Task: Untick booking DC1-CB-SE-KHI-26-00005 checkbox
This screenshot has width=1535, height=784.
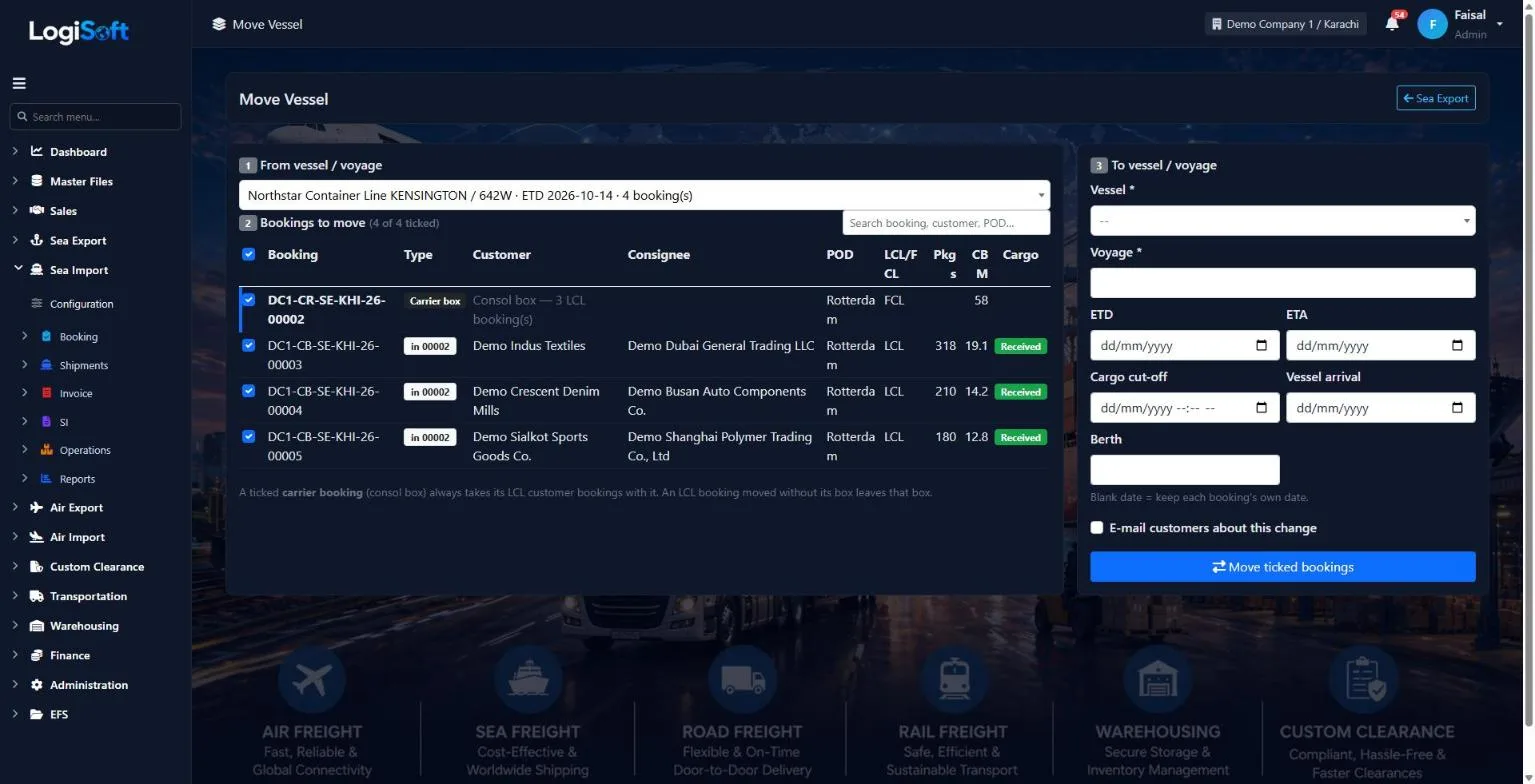Action: tap(249, 436)
